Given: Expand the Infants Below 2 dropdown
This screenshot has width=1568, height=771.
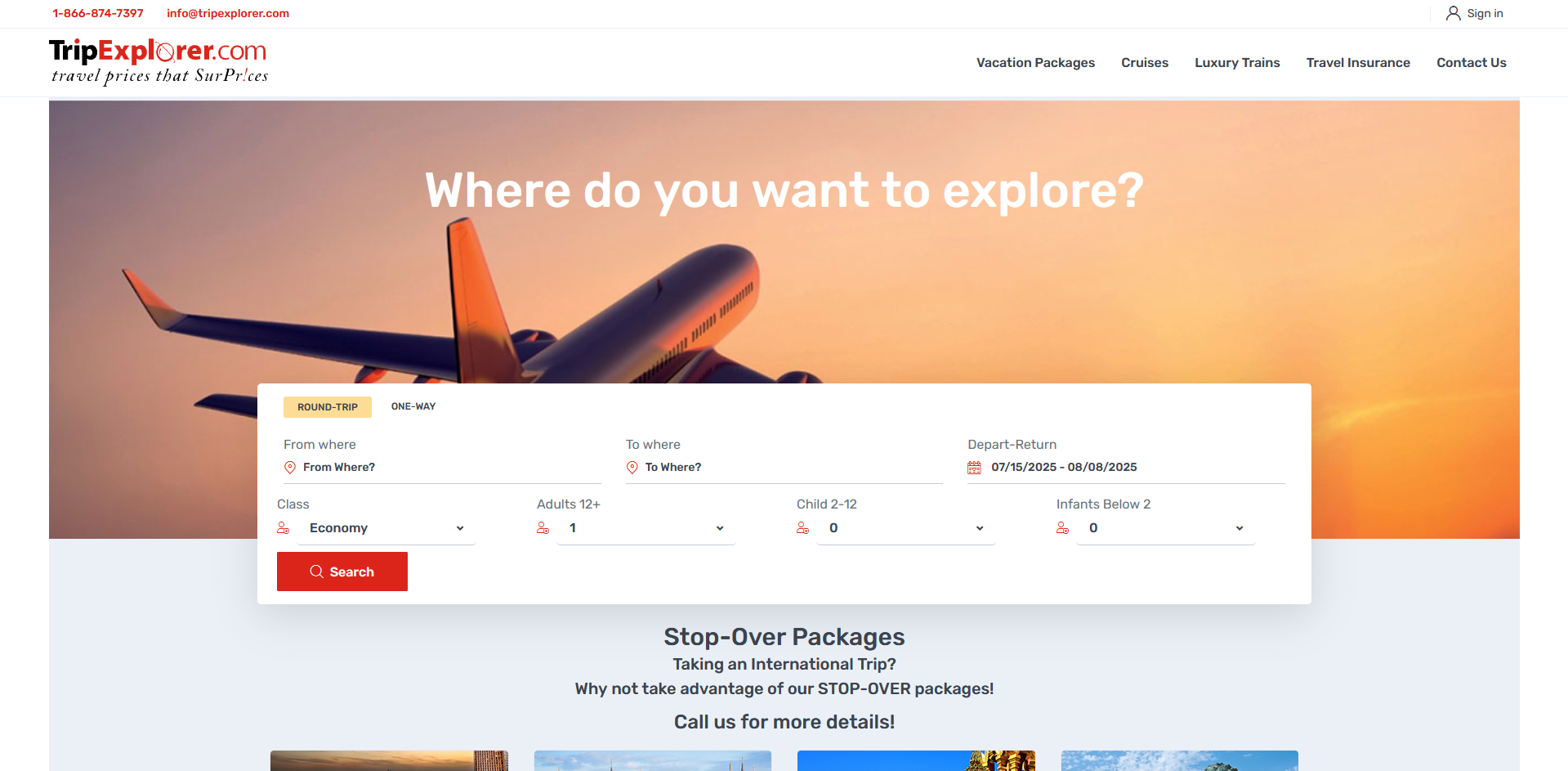Looking at the screenshot, I should (x=1166, y=528).
